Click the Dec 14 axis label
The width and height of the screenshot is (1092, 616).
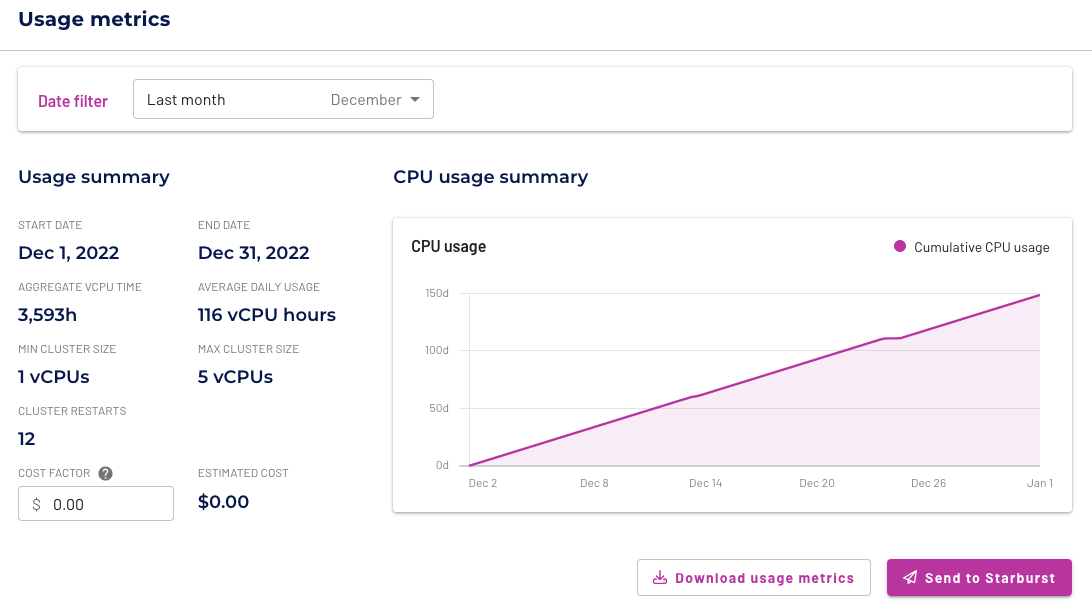click(705, 482)
